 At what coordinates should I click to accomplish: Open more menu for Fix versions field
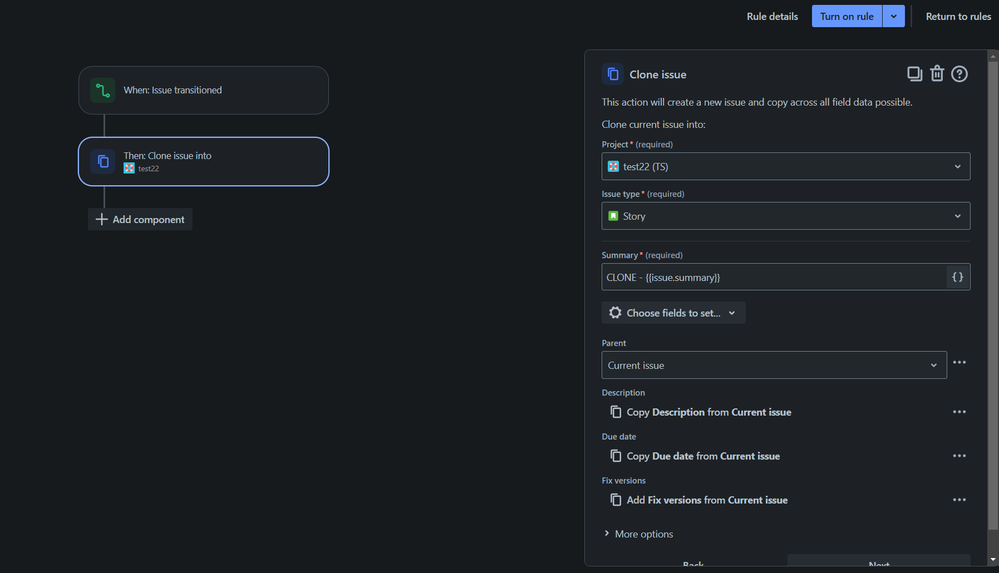click(x=959, y=500)
